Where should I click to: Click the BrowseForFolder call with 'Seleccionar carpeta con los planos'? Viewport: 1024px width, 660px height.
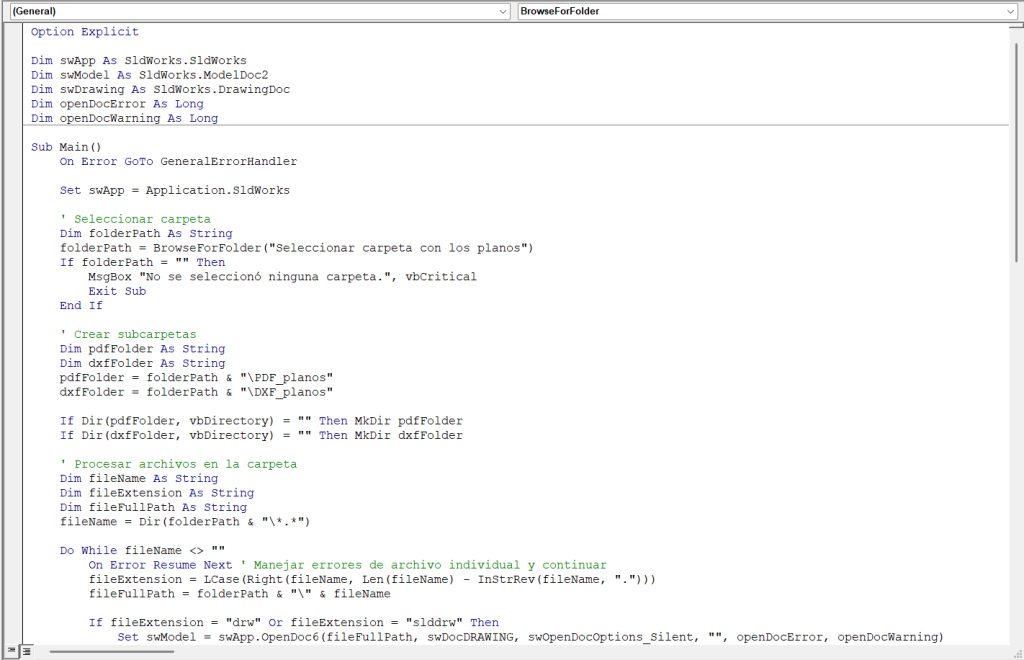pos(296,247)
